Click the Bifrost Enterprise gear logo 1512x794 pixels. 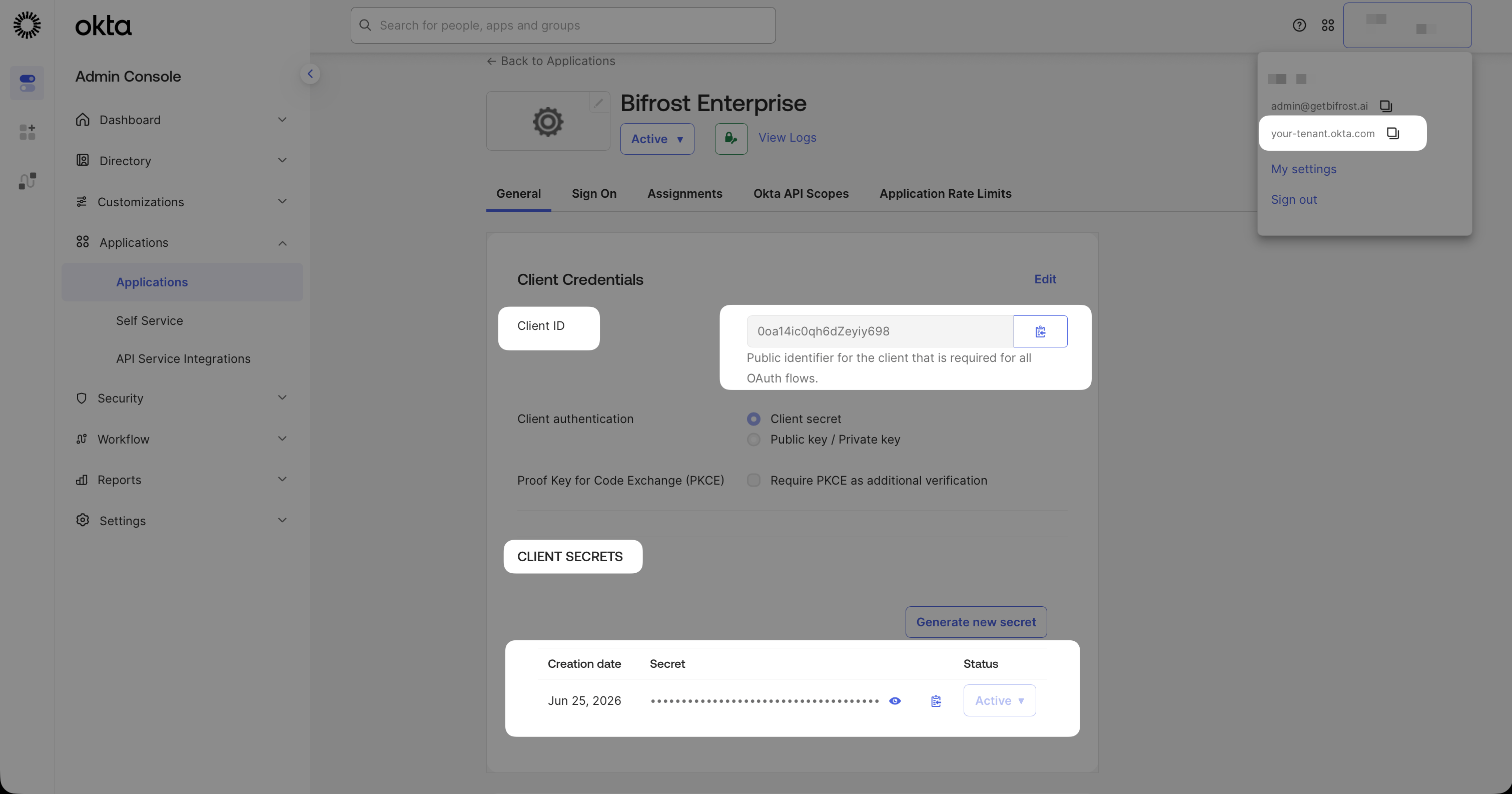548,122
